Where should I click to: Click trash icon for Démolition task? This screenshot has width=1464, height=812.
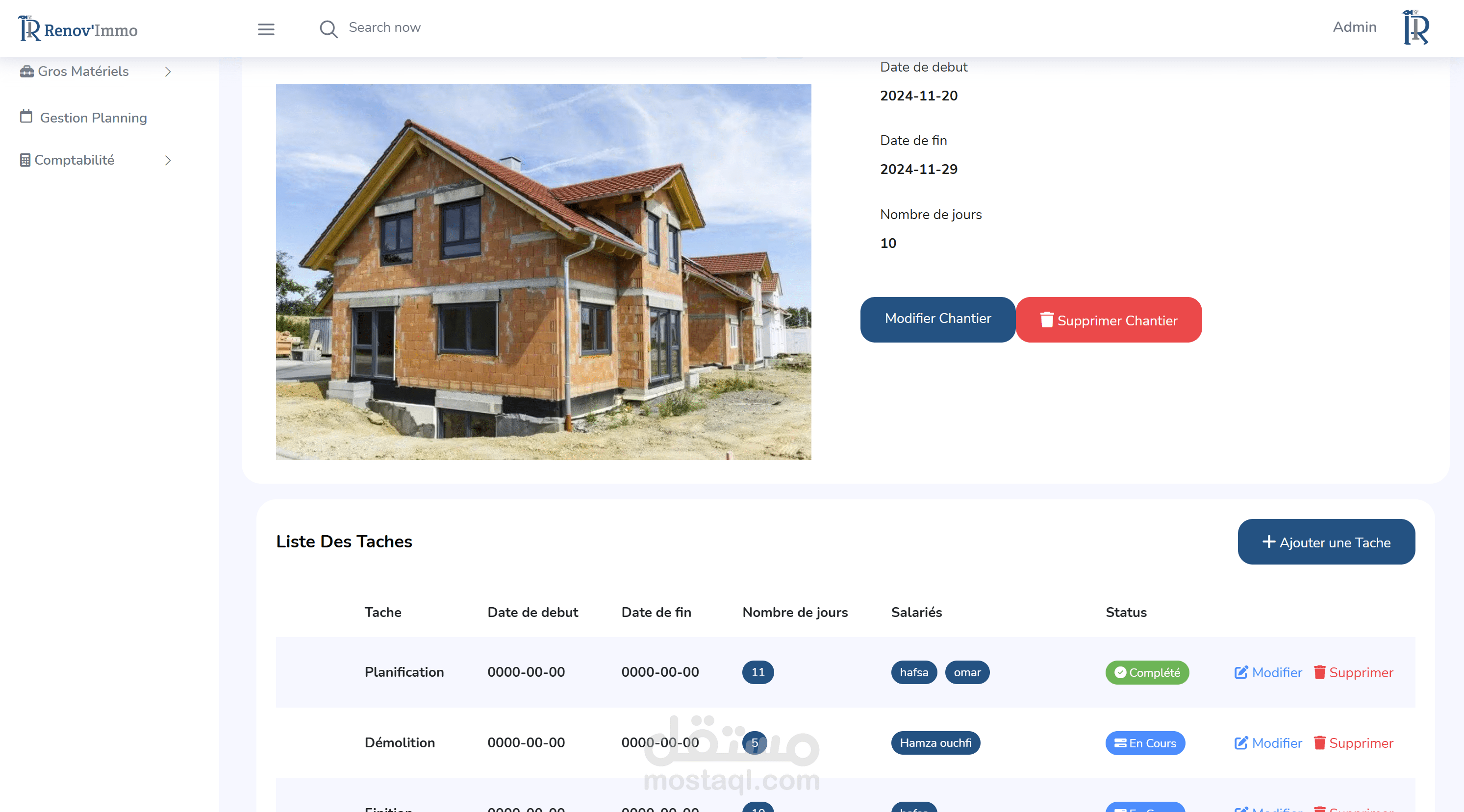[x=1319, y=743]
